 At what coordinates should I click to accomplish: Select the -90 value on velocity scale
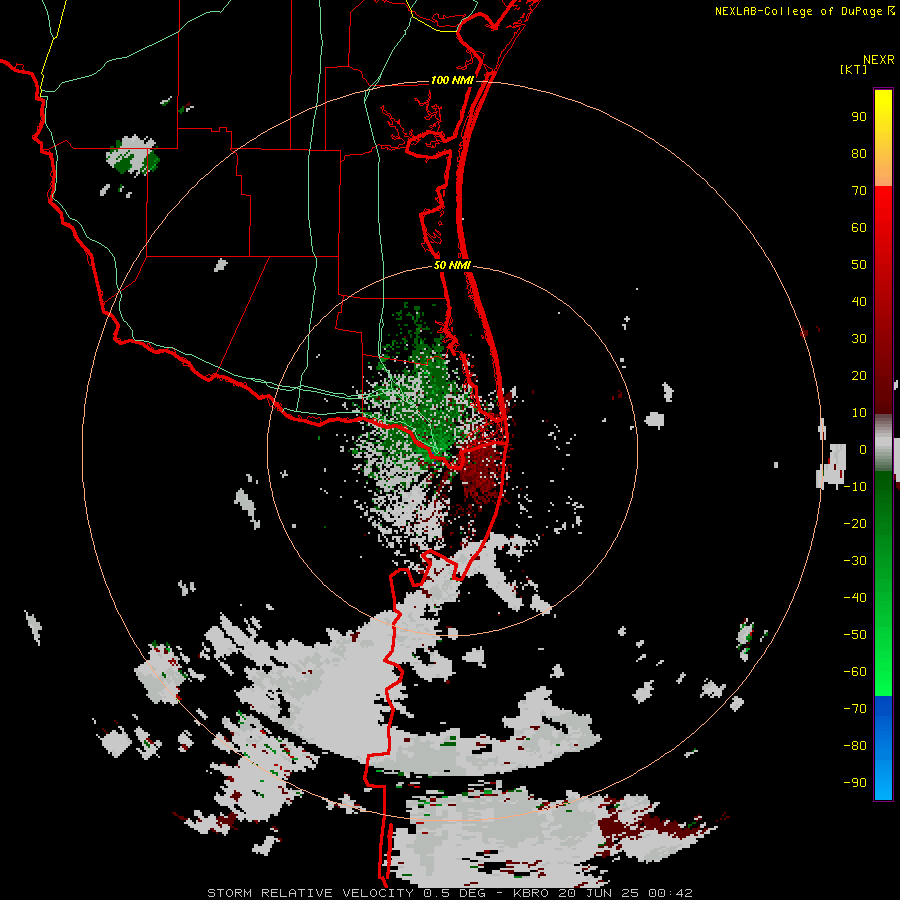855,783
